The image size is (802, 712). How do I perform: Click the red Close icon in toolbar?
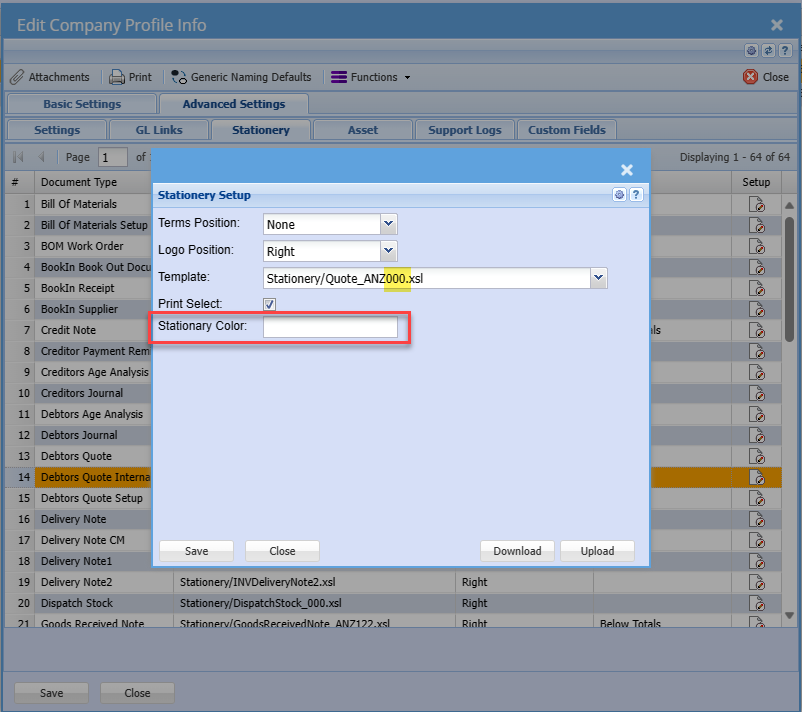[751, 77]
